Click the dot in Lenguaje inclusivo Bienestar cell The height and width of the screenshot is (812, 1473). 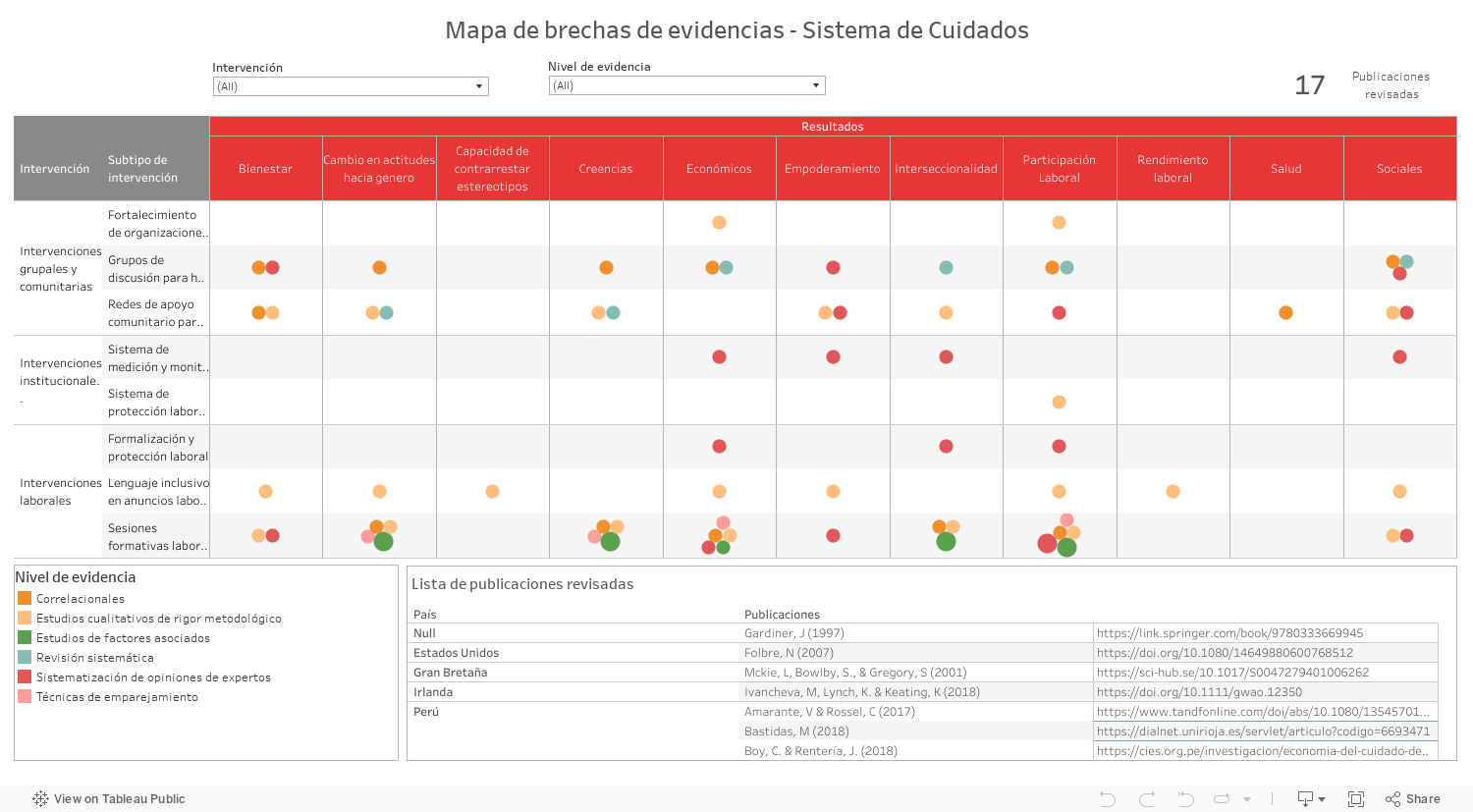click(265, 491)
